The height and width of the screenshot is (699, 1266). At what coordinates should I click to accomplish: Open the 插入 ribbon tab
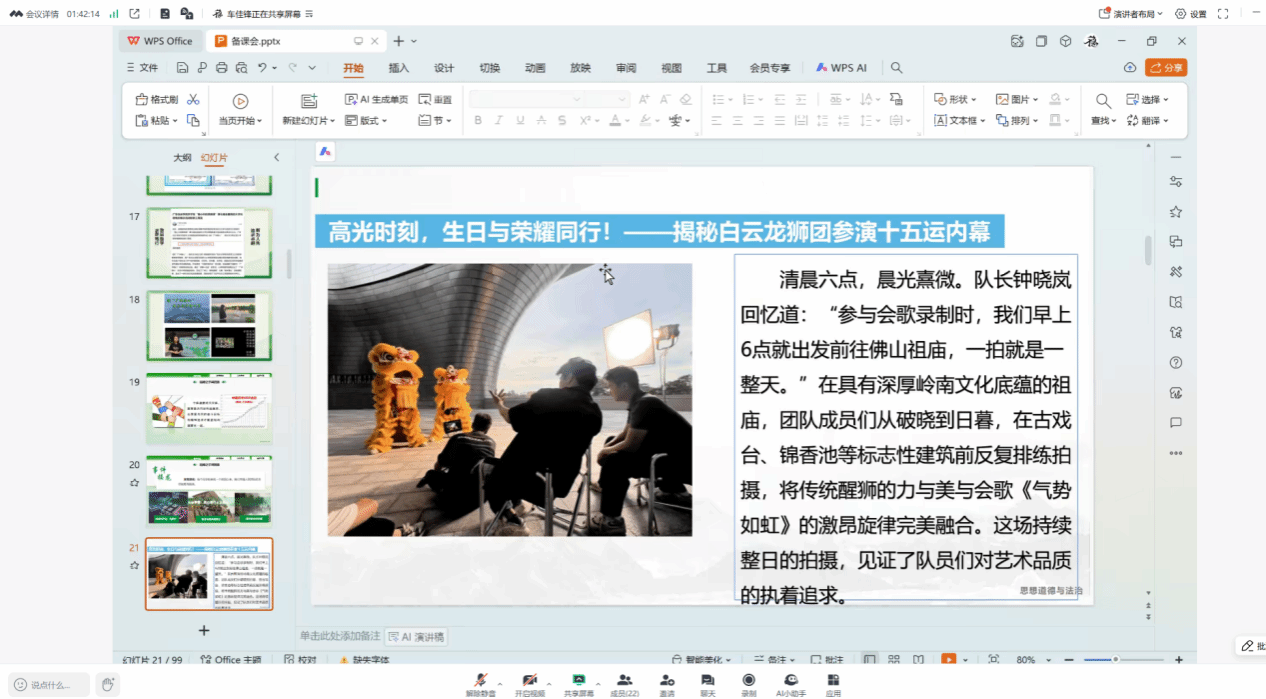pyautogui.click(x=399, y=68)
